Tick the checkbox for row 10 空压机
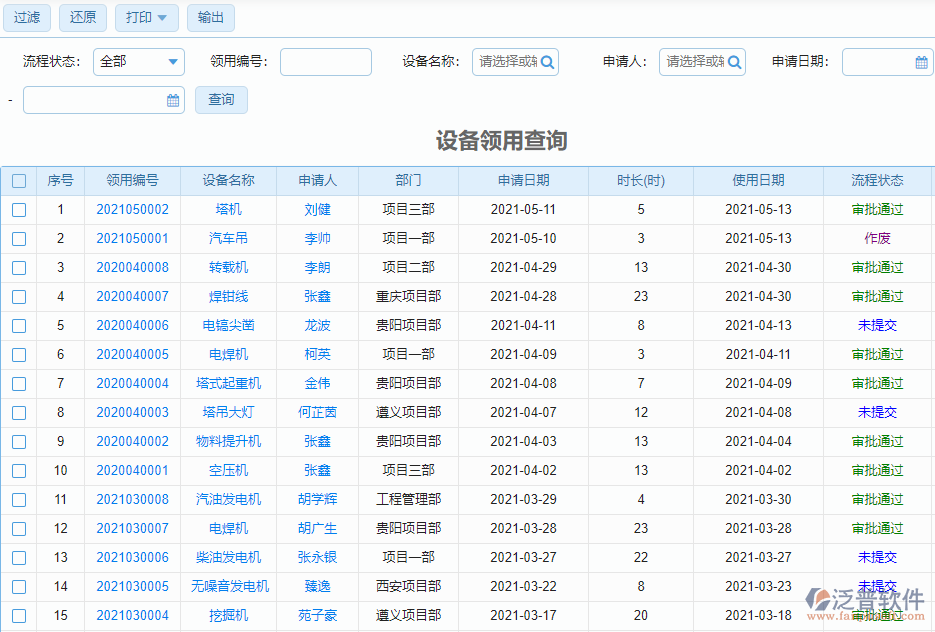 pos(19,471)
